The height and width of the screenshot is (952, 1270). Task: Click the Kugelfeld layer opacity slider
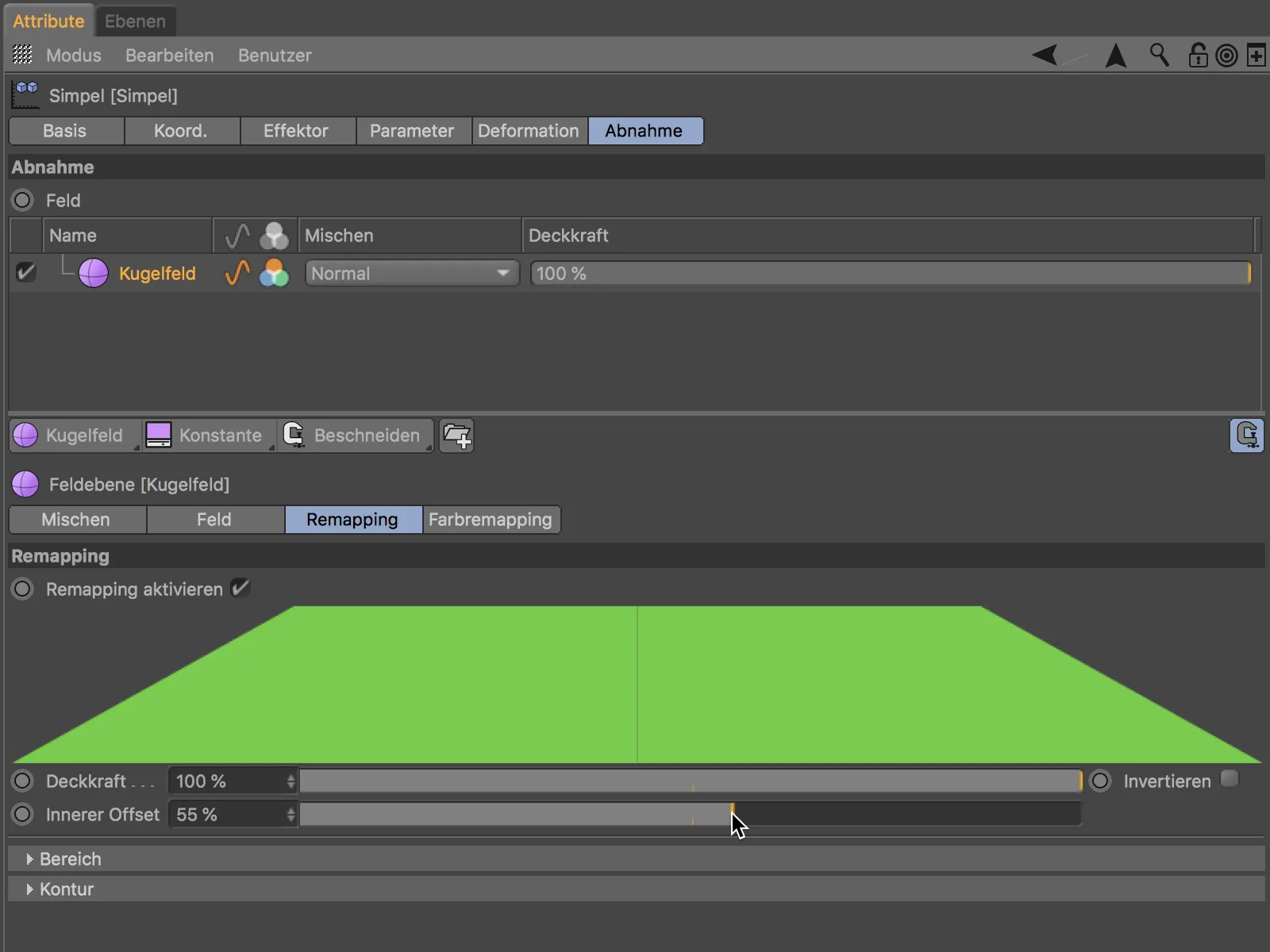(891, 274)
